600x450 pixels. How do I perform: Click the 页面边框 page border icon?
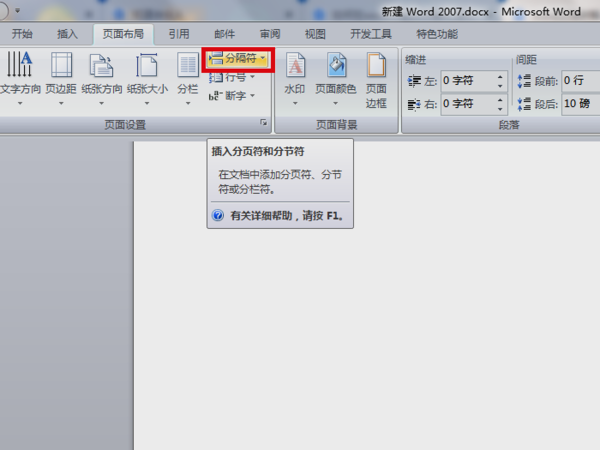click(x=376, y=80)
